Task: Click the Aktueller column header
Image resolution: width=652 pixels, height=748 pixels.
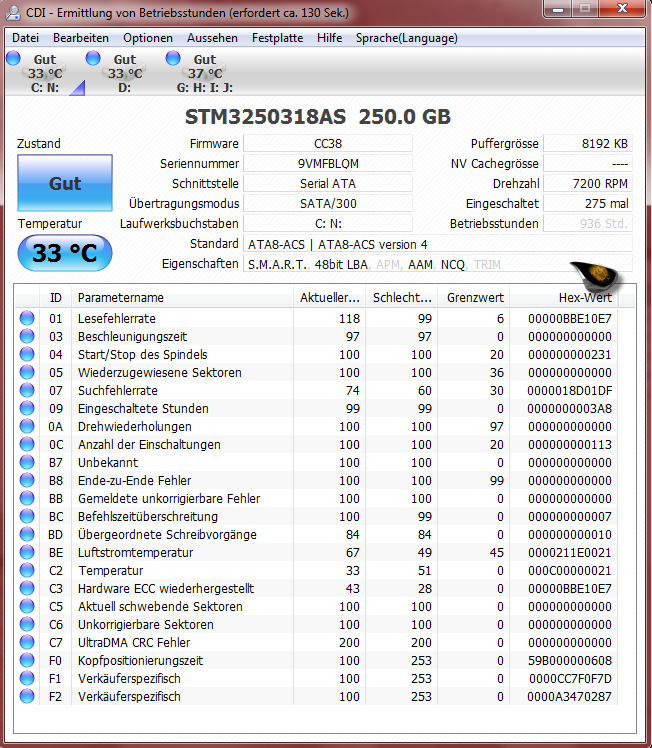Action: [x=330, y=298]
